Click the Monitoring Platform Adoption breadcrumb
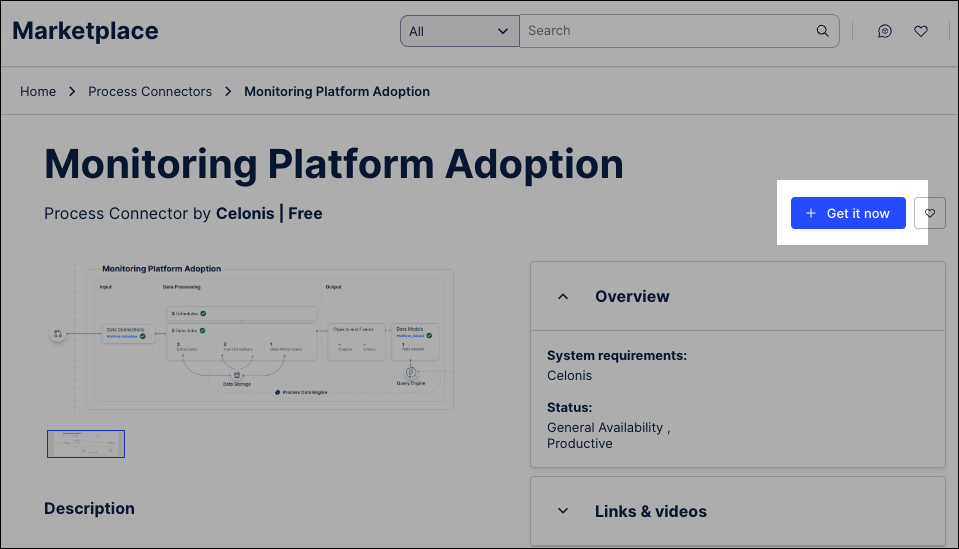This screenshot has height=549, width=959. (x=337, y=91)
